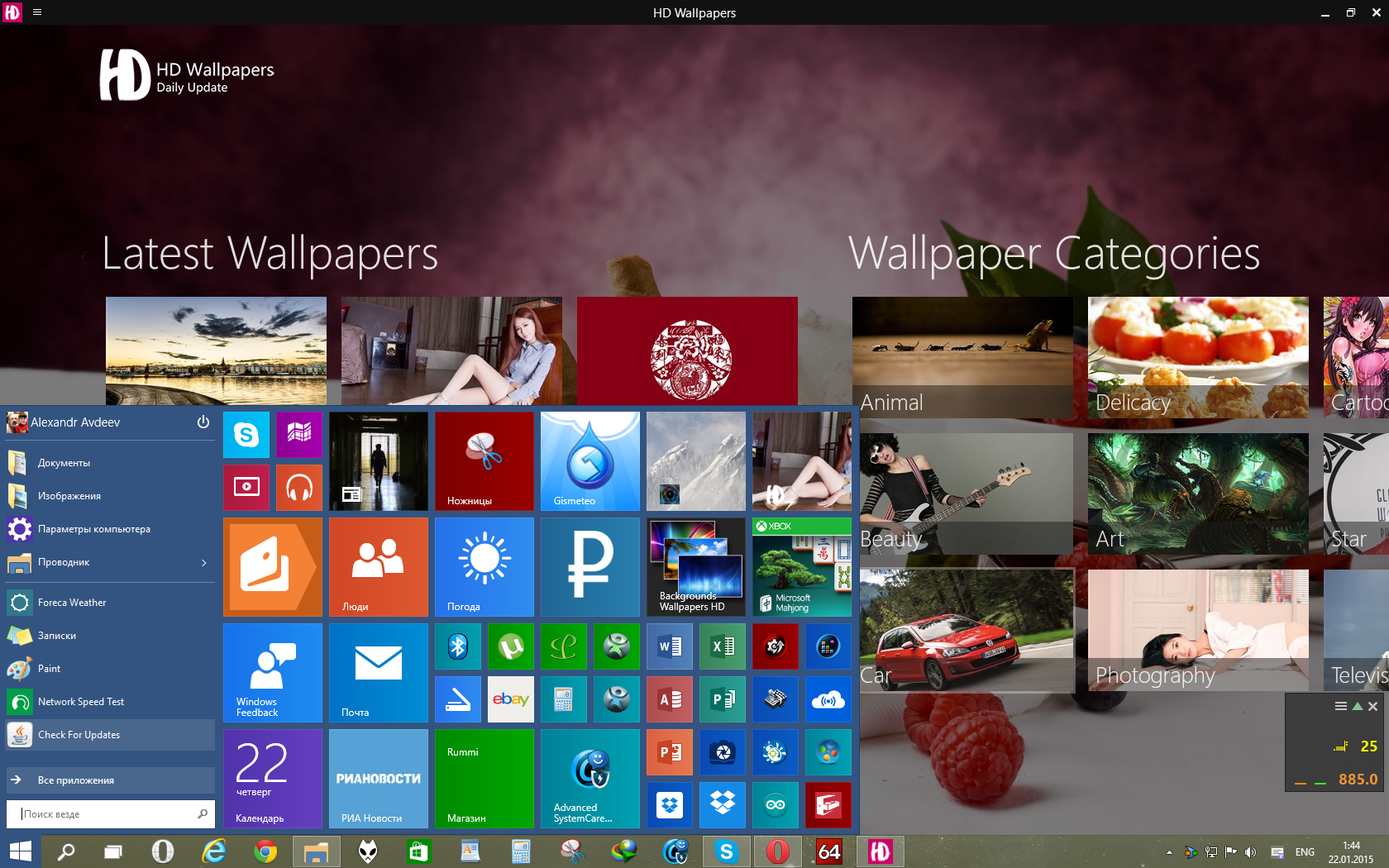Screen dimensions: 1389x868
Task: Click Все приложения all apps button
Action: click(111, 780)
